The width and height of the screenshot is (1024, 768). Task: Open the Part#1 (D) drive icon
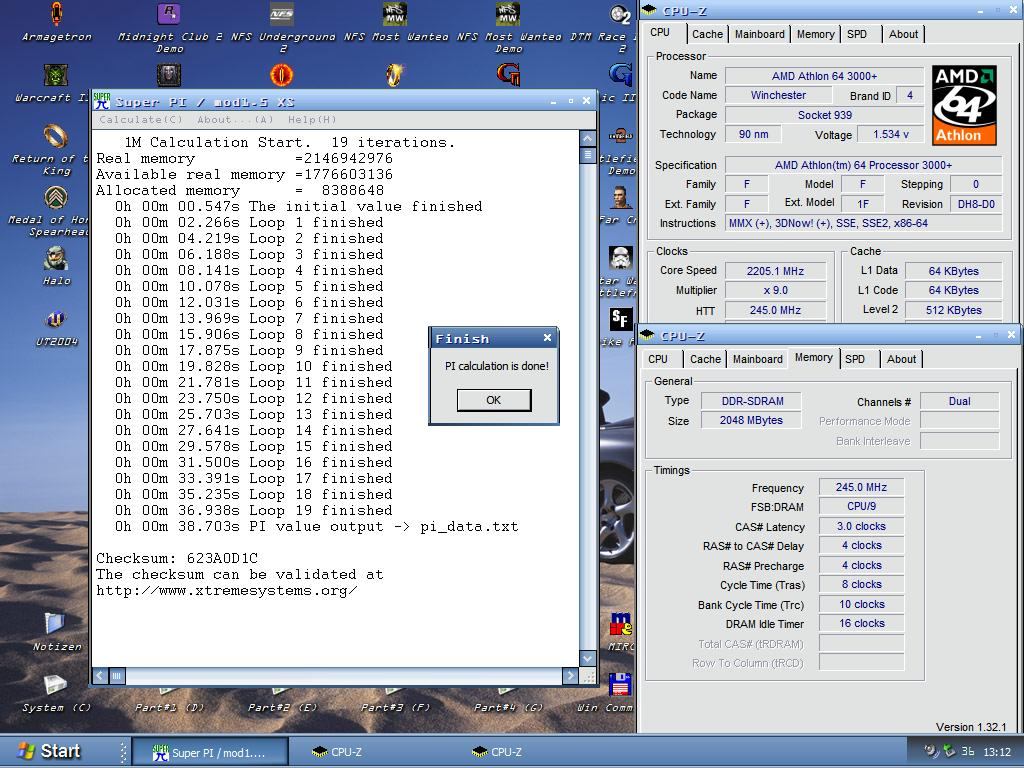point(168,691)
